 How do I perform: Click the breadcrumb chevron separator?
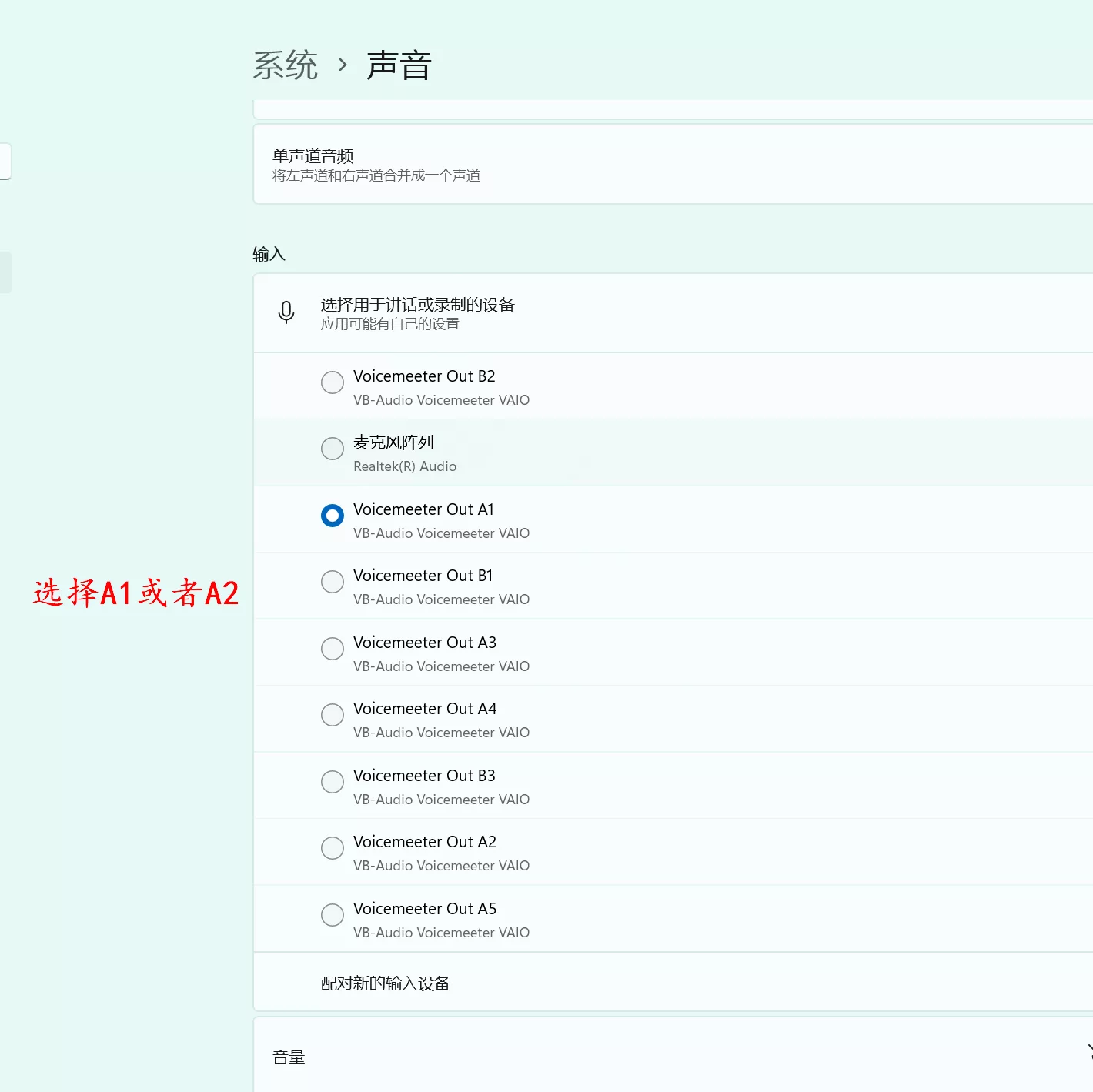[343, 65]
